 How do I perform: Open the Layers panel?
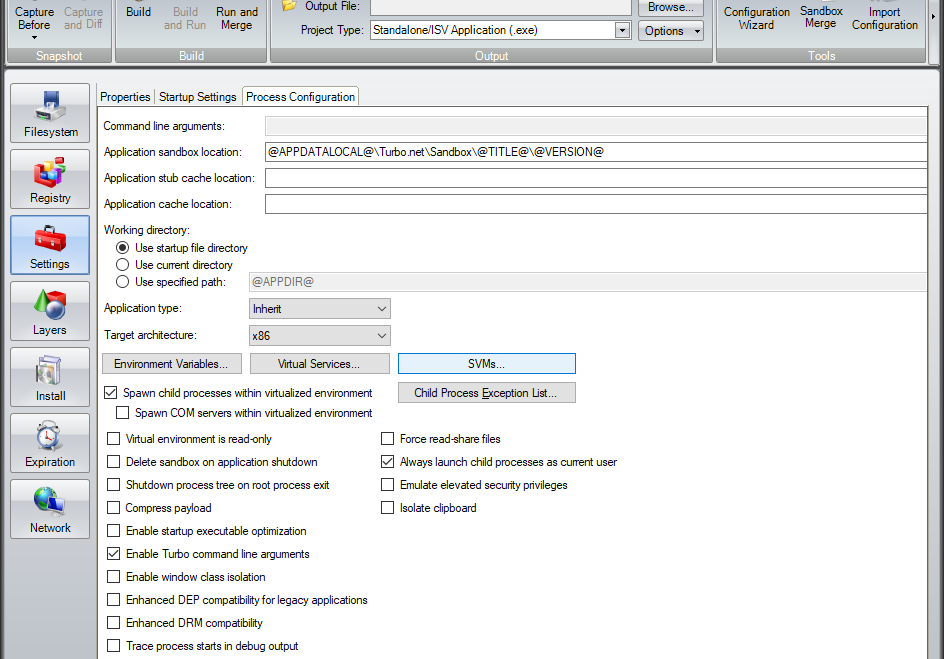50,311
